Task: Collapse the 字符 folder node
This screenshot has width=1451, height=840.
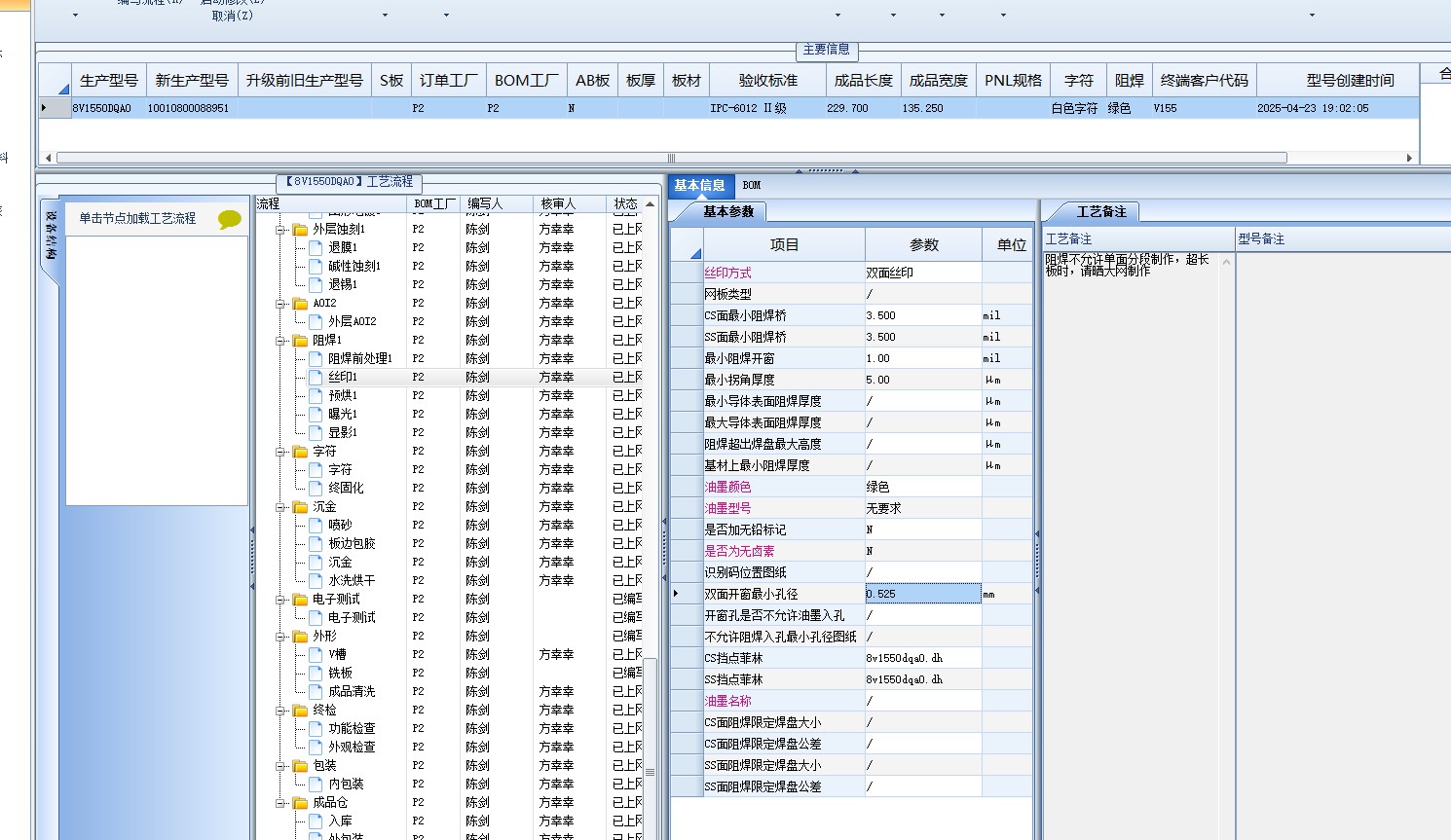Action: [280, 452]
